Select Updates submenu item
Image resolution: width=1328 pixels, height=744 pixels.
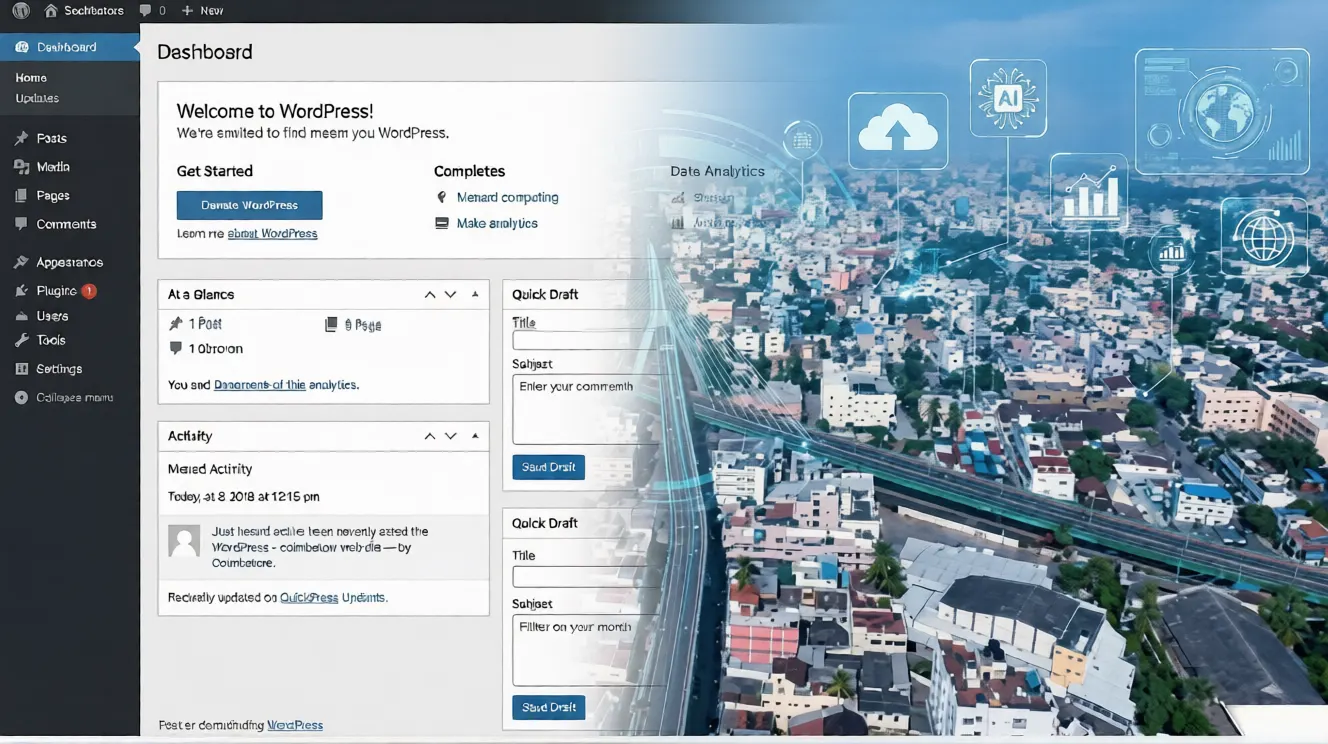point(37,98)
